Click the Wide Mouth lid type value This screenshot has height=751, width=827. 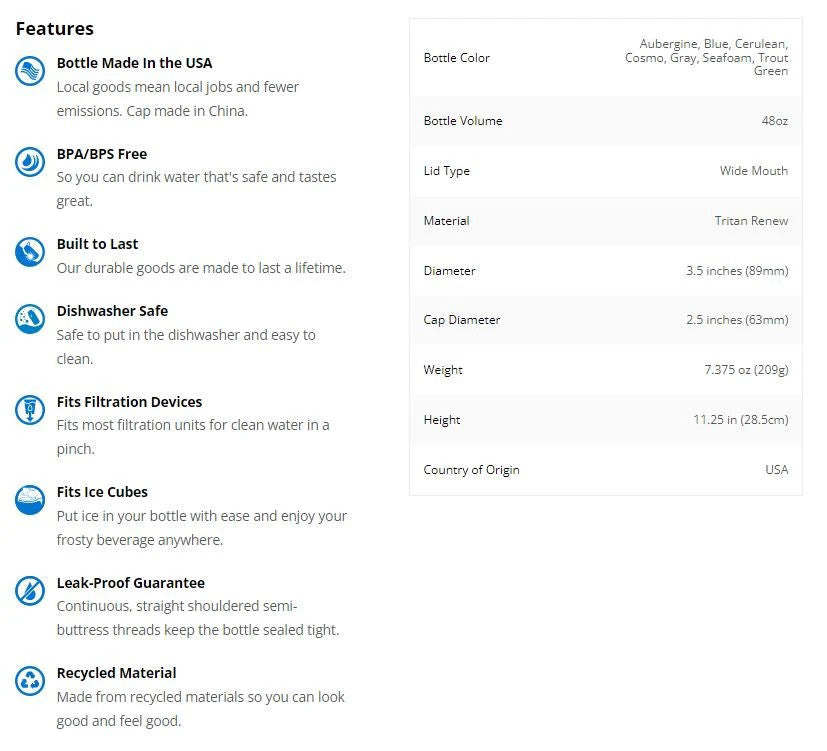point(754,171)
